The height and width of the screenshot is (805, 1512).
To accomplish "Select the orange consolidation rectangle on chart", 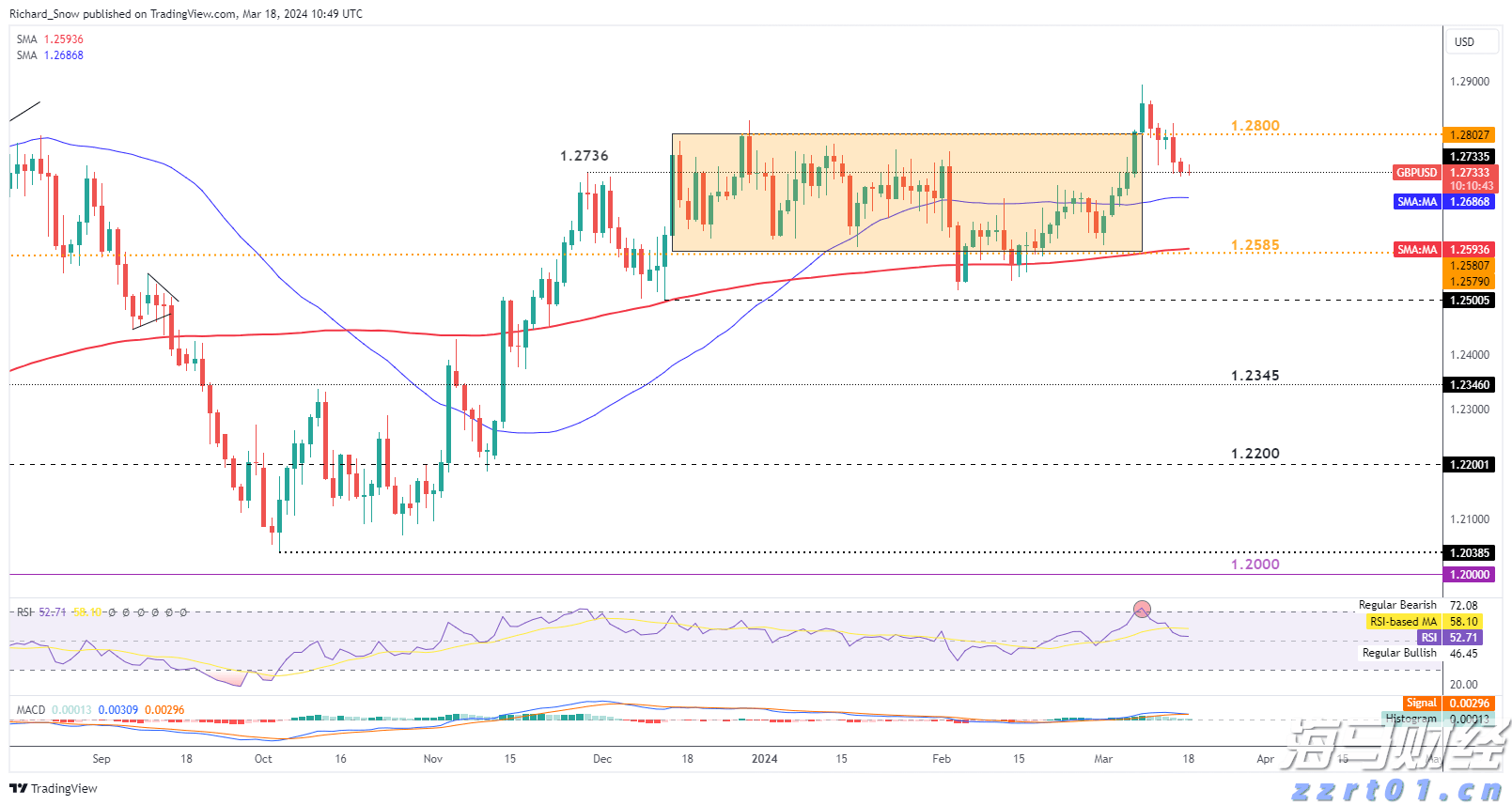I will [x=906, y=193].
